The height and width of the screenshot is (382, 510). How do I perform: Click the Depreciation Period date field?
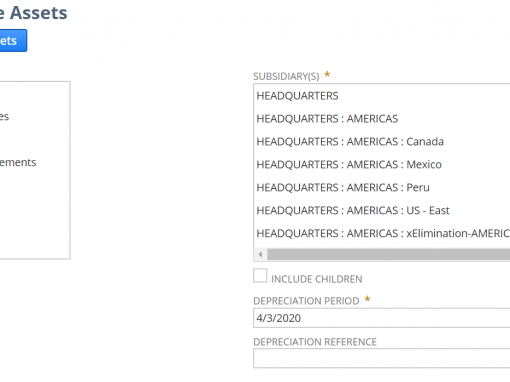click(382, 318)
